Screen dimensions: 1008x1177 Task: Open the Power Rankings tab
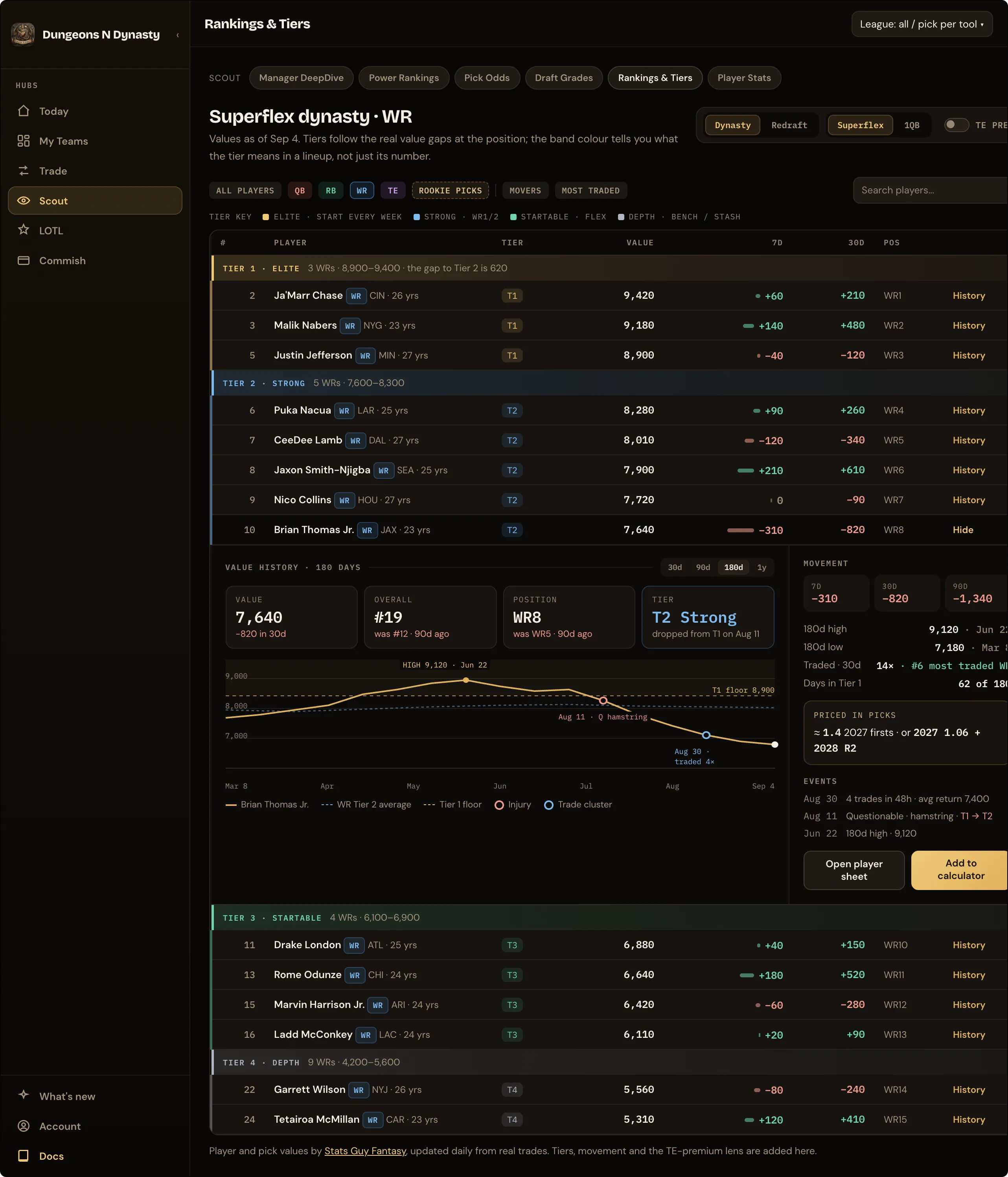pyautogui.click(x=403, y=78)
